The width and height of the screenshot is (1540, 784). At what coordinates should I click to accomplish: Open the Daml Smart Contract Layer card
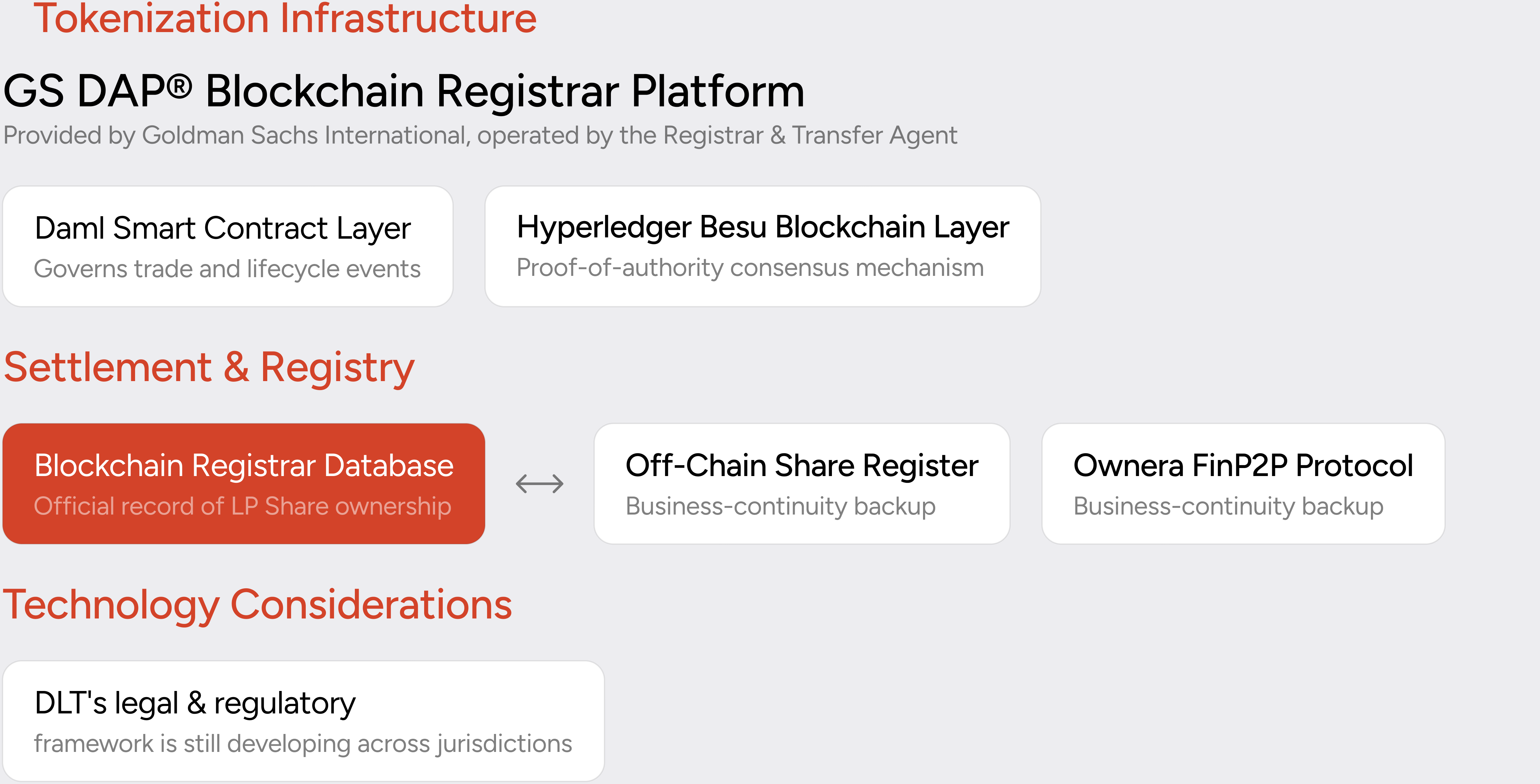coord(228,246)
